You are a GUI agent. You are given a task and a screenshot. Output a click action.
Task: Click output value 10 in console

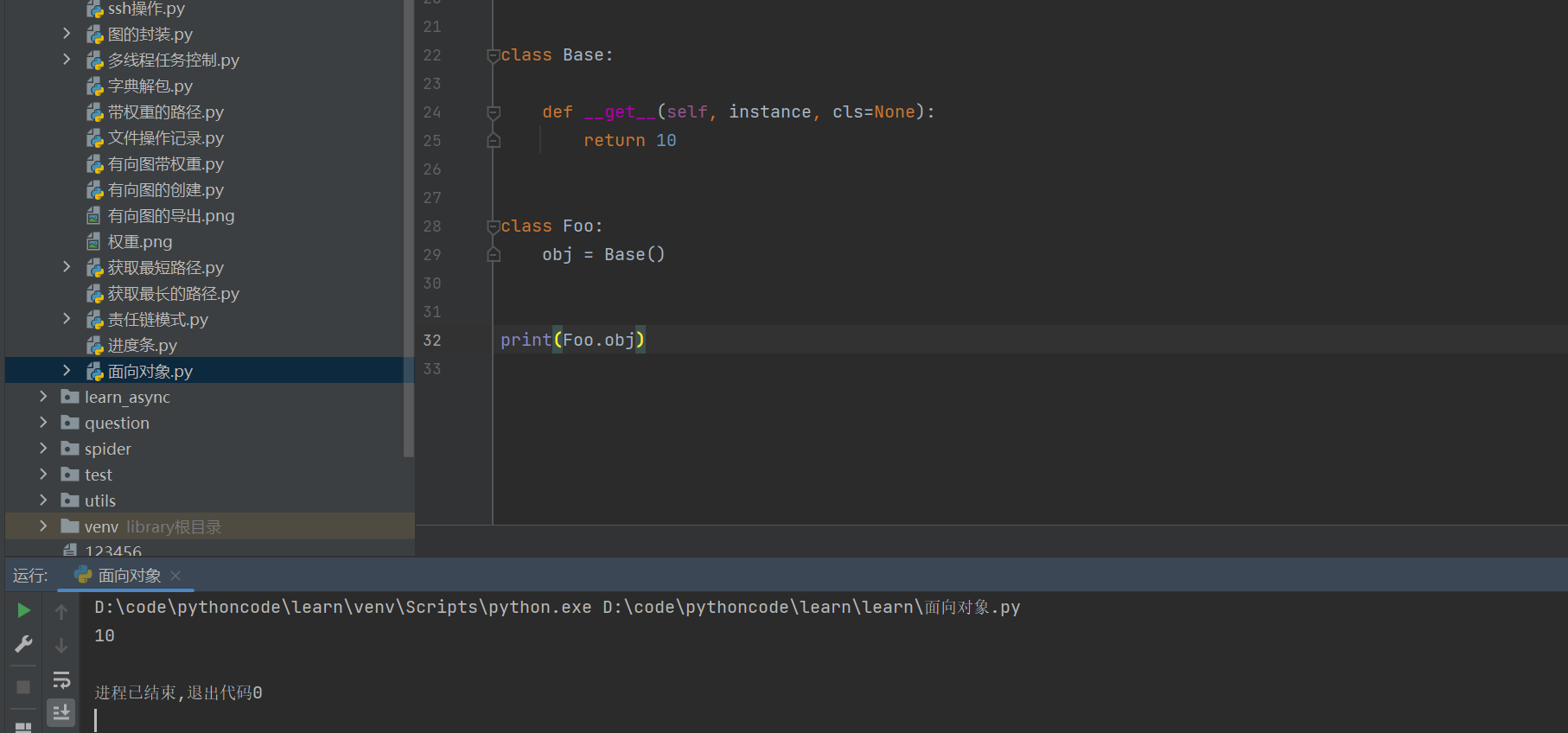(105, 636)
